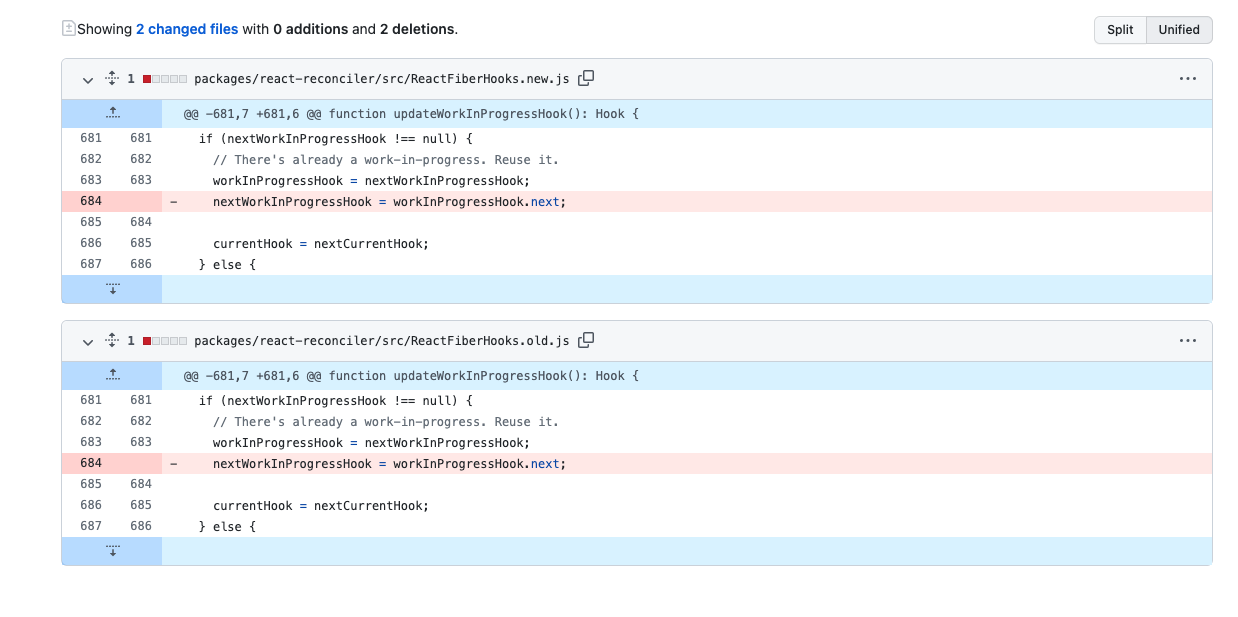The width and height of the screenshot is (1238, 617).
Task: Copy ReactFiberHooks.old.js file path
Action: click(x=586, y=340)
